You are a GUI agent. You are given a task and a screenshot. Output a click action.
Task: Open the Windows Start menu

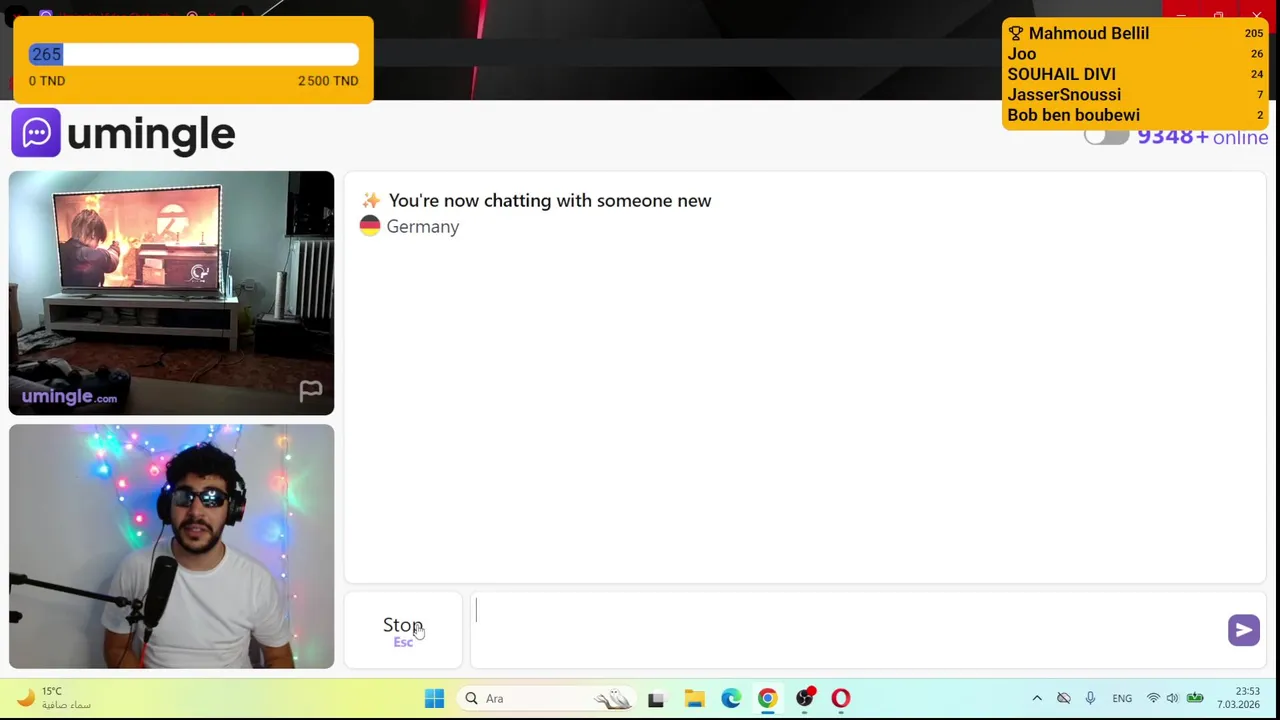point(434,698)
